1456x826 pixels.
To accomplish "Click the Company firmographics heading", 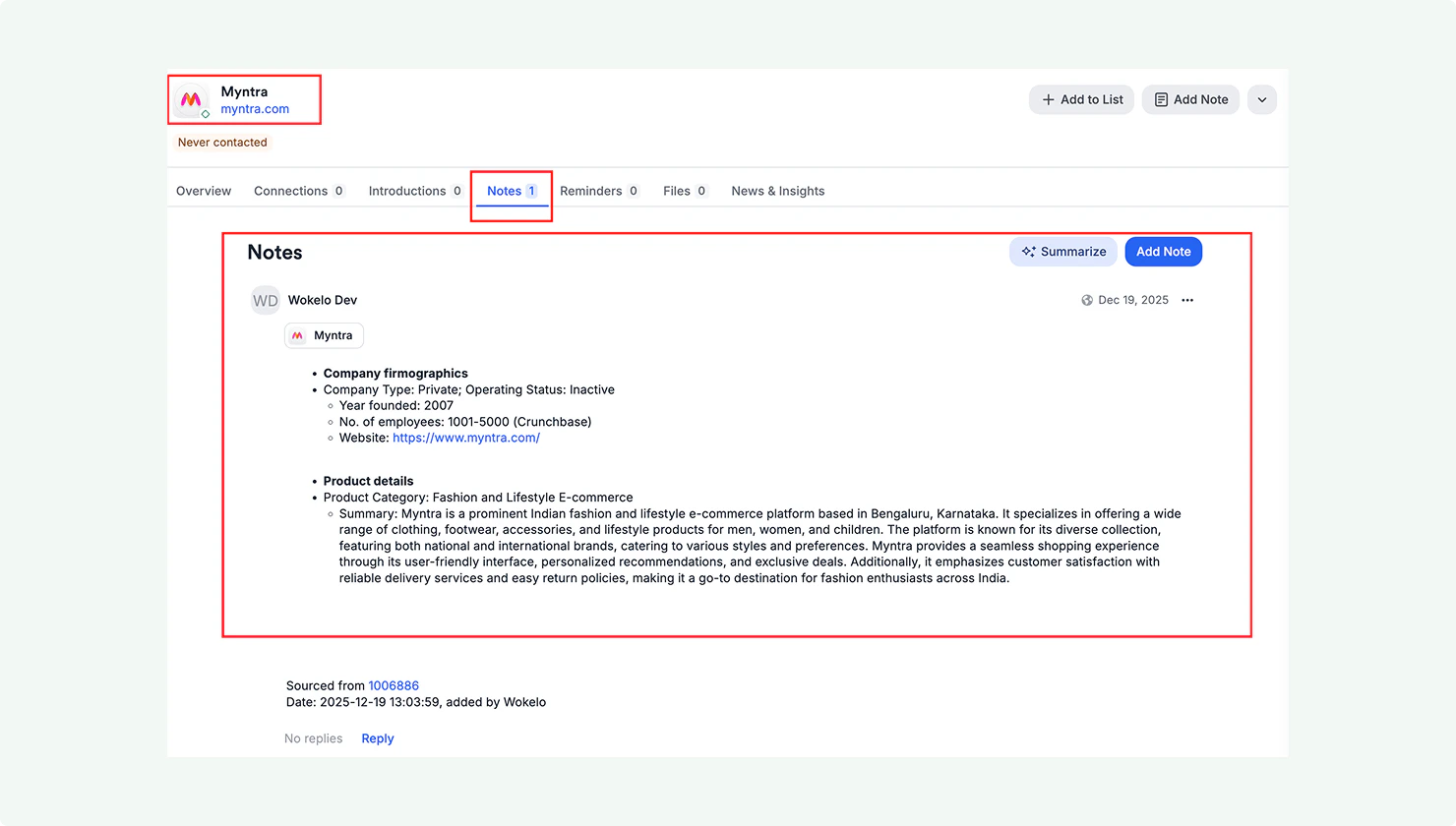I will click(395, 374).
